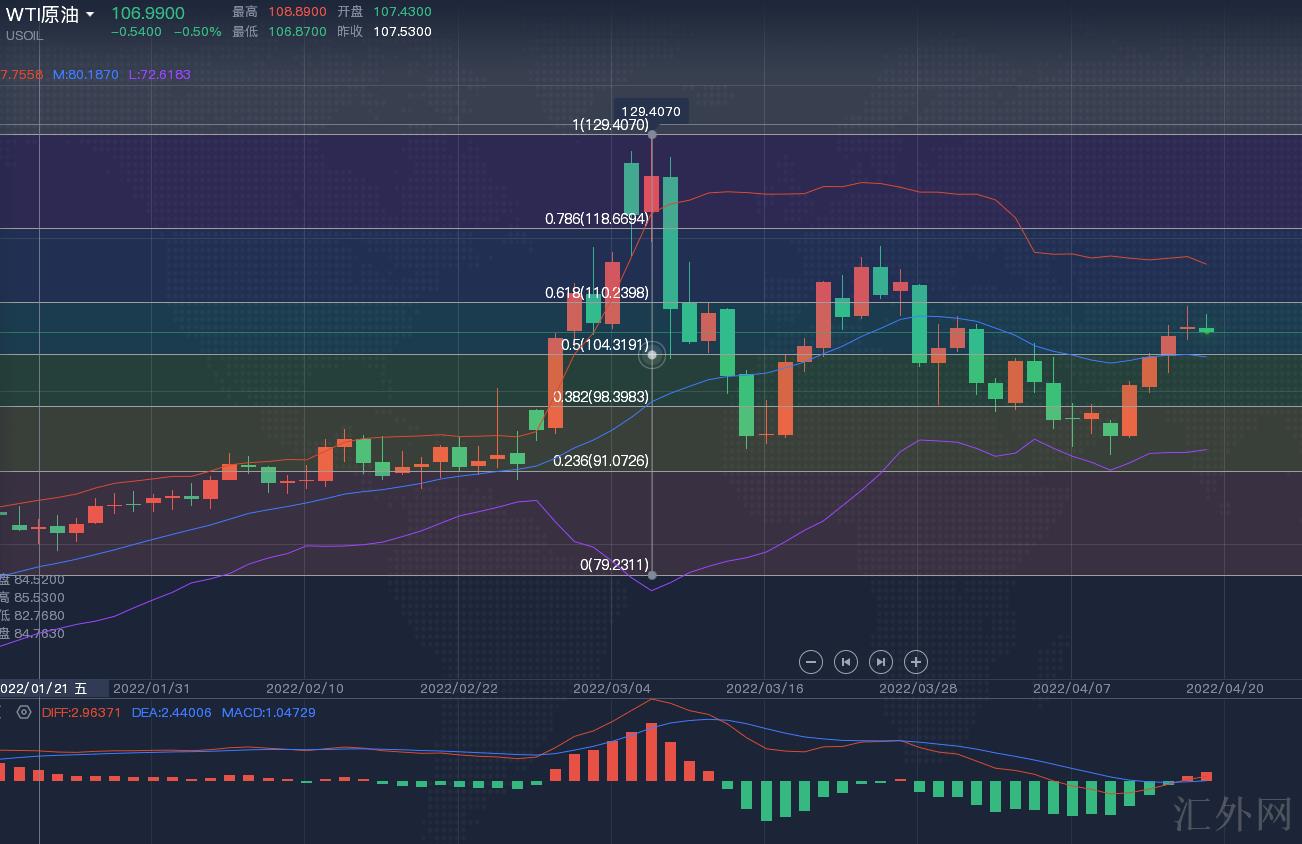
Task: Jump to the latest candle with skip-forward button
Action: (881, 661)
